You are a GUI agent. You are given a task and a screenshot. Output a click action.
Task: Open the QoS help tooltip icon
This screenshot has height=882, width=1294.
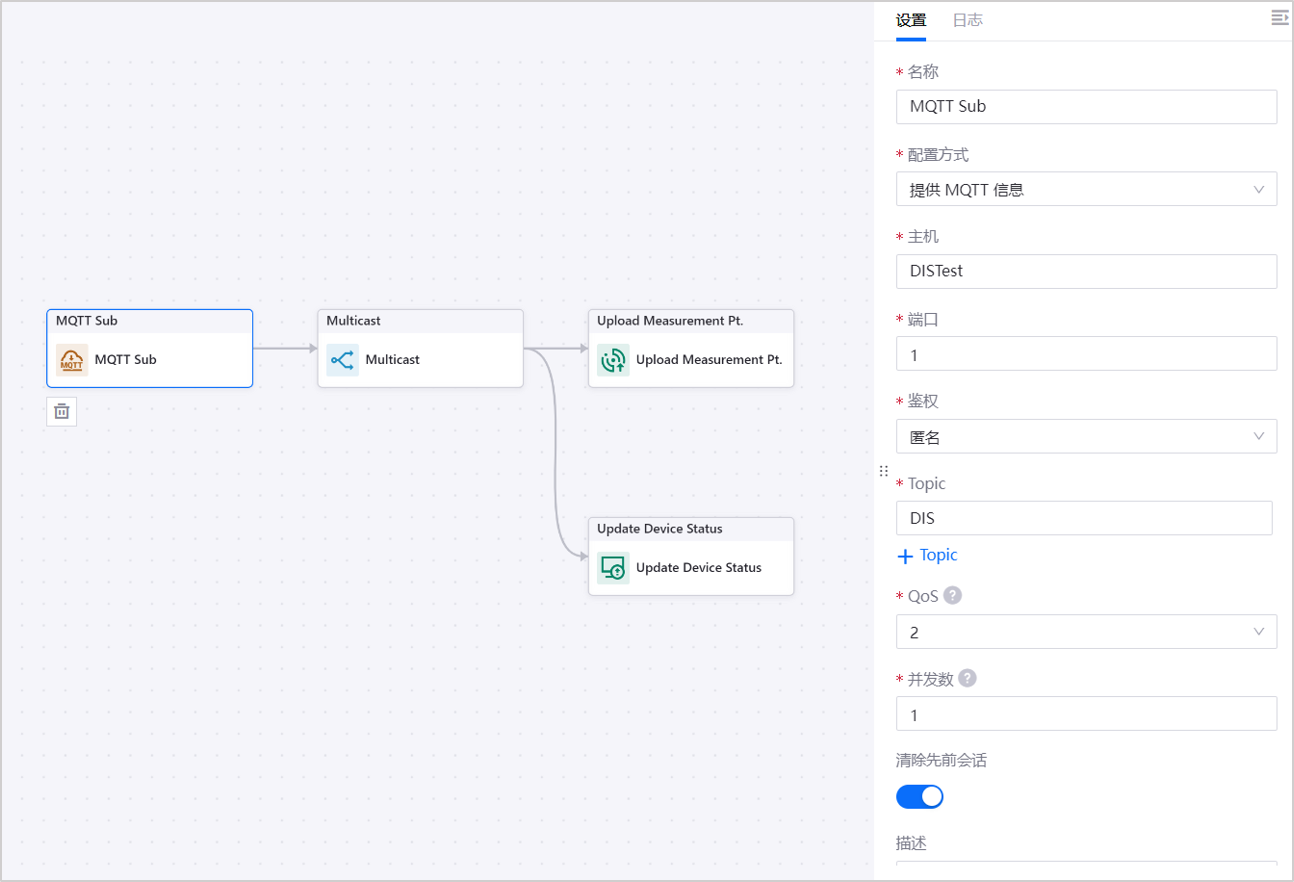[953, 596]
